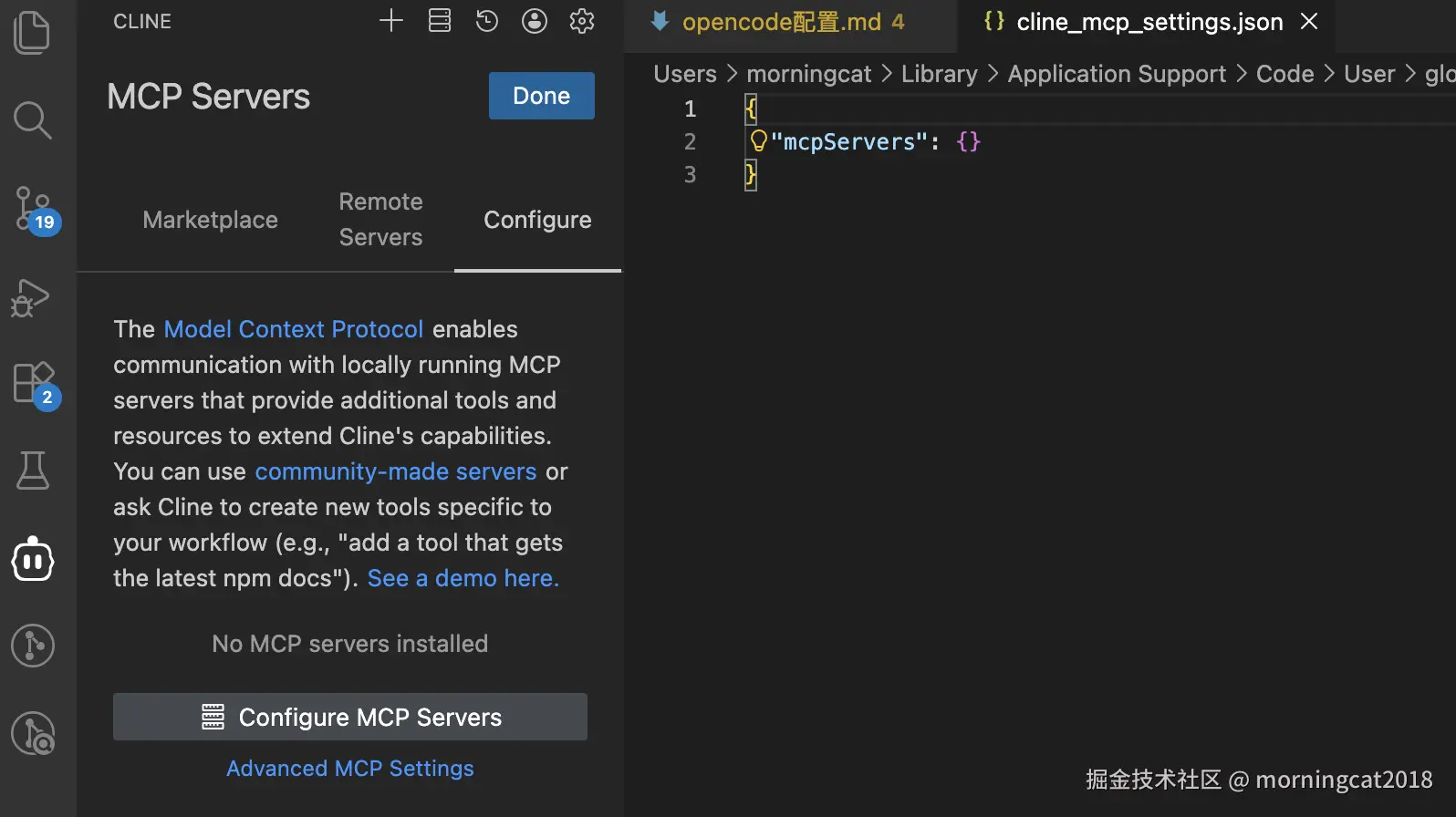This screenshot has height=817, width=1456.
Task: Click the Configure MCP Servers button
Action: (x=350, y=718)
